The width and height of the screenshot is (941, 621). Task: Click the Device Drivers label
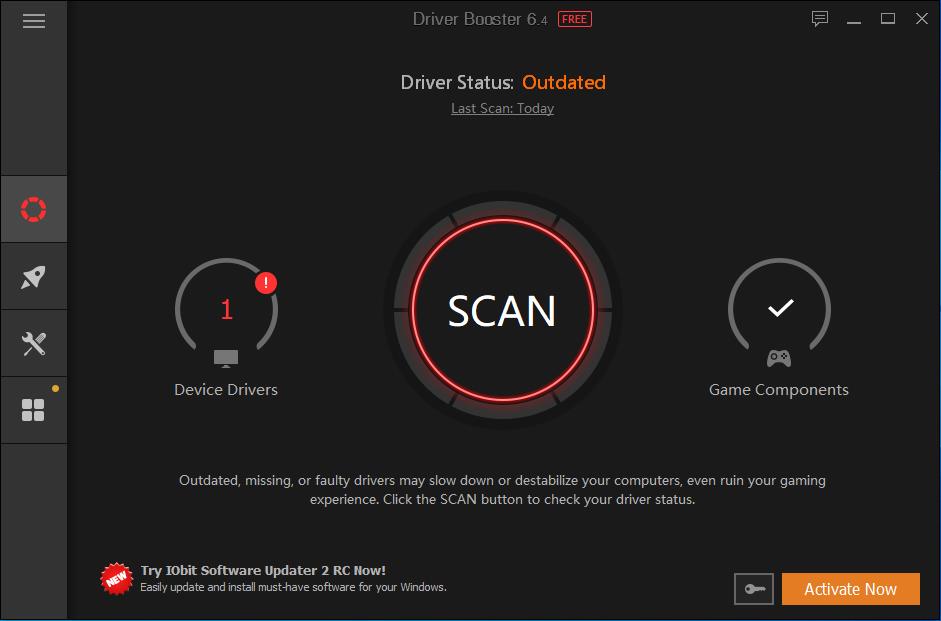(x=226, y=390)
